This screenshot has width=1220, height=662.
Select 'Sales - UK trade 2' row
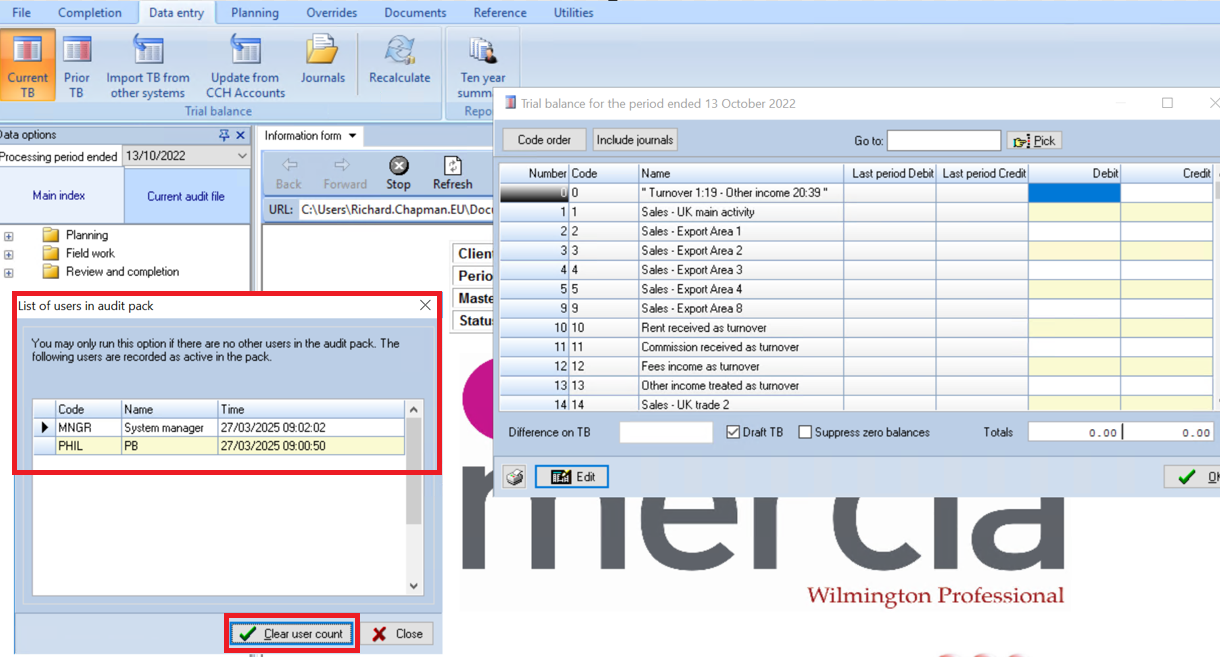pyautogui.click(x=856, y=404)
